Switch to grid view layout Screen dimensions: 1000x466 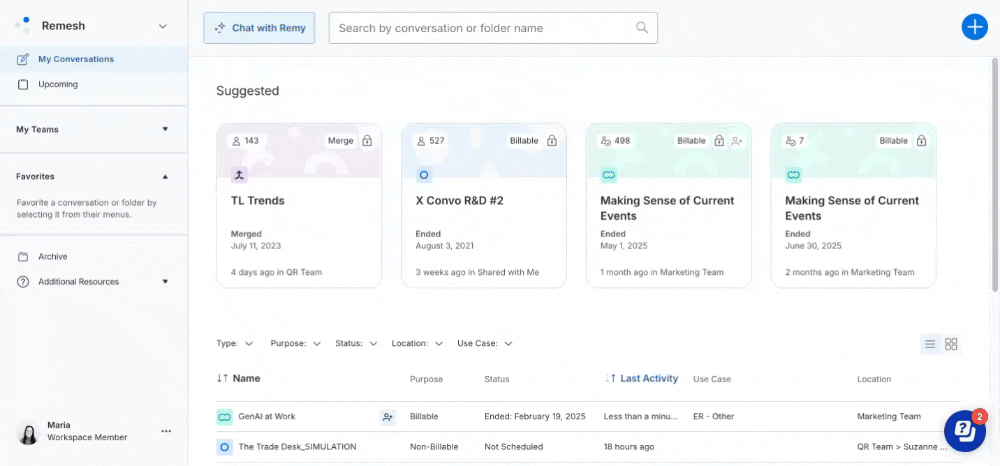click(x=951, y=344)
